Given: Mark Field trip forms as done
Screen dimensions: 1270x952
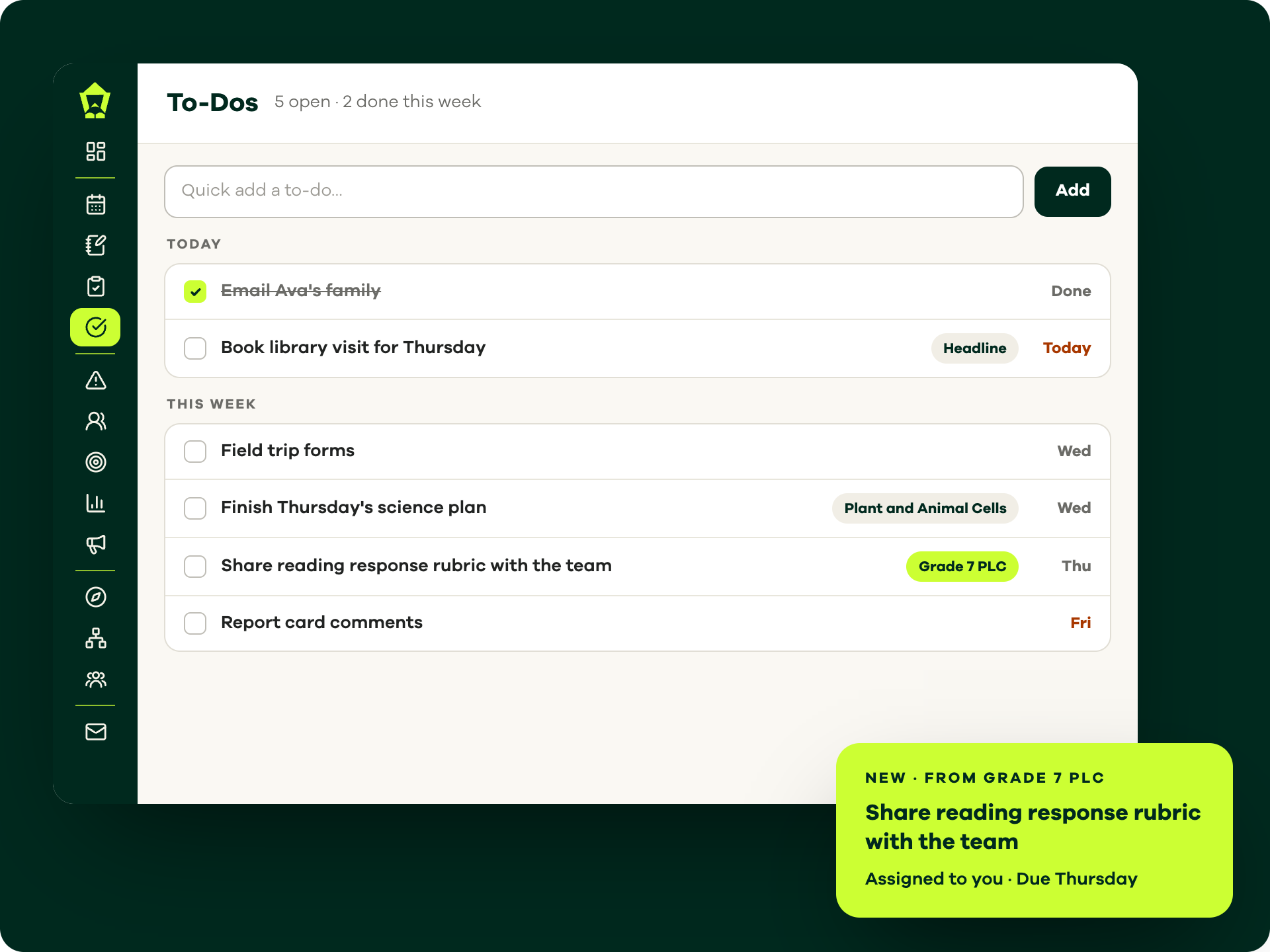Looking at the screenshot, I should [195, 452].
